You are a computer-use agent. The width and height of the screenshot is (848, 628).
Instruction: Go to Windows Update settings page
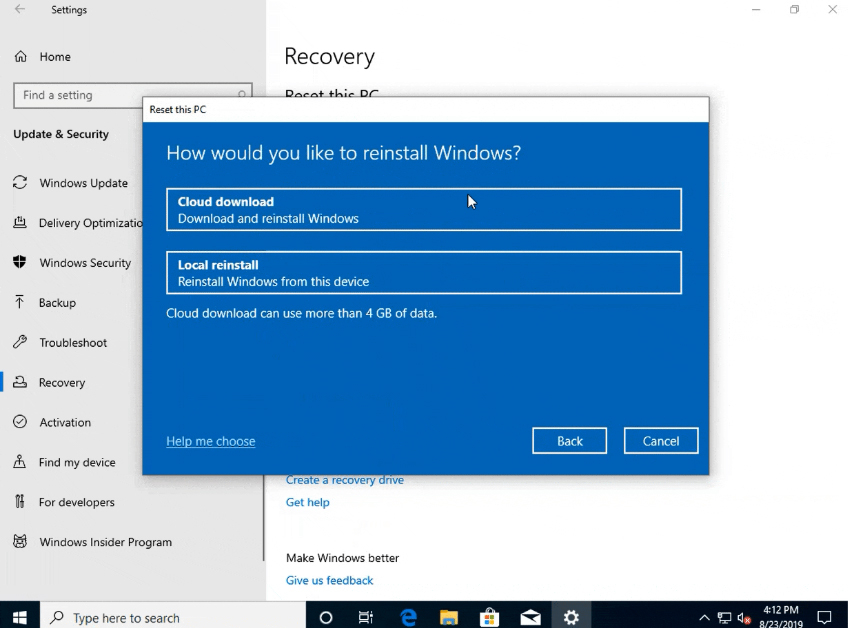pyautogui.click(x=83, y=183)
